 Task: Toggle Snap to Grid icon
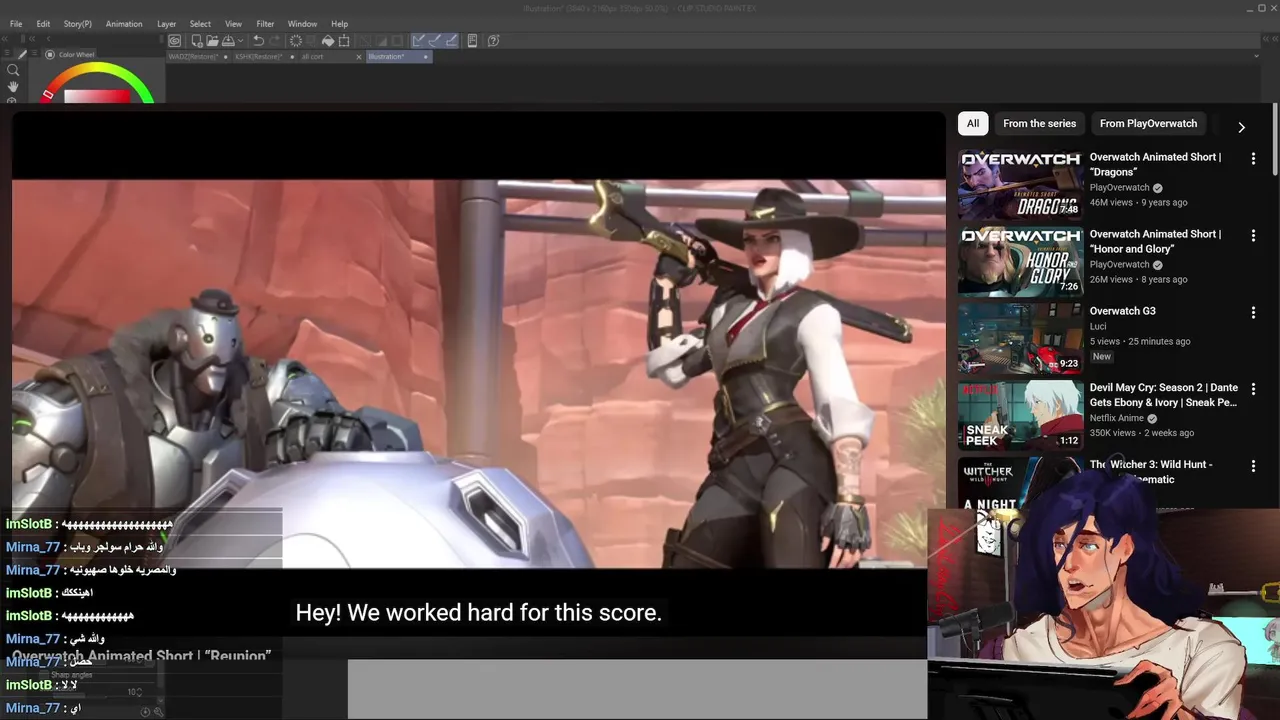[451, 41]
